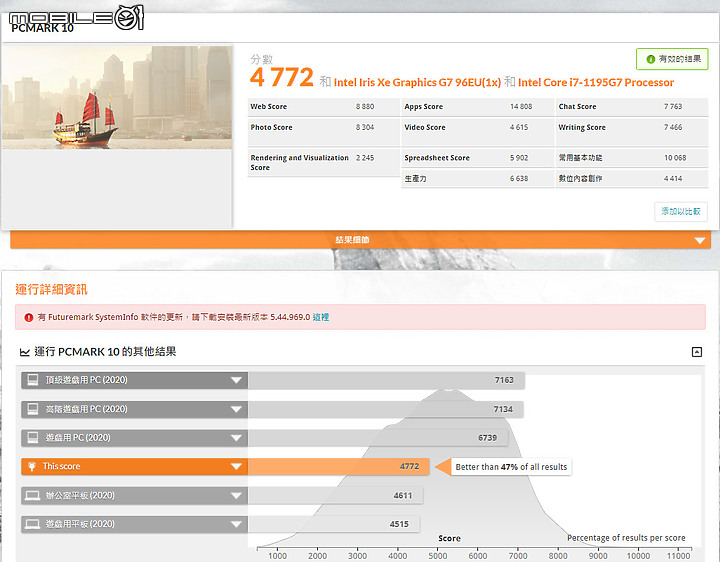The width and height of the screenshot is (720, 562).
Task: Expand the dropdown arrow in the 4611 row
Action: tap(236, 495)
